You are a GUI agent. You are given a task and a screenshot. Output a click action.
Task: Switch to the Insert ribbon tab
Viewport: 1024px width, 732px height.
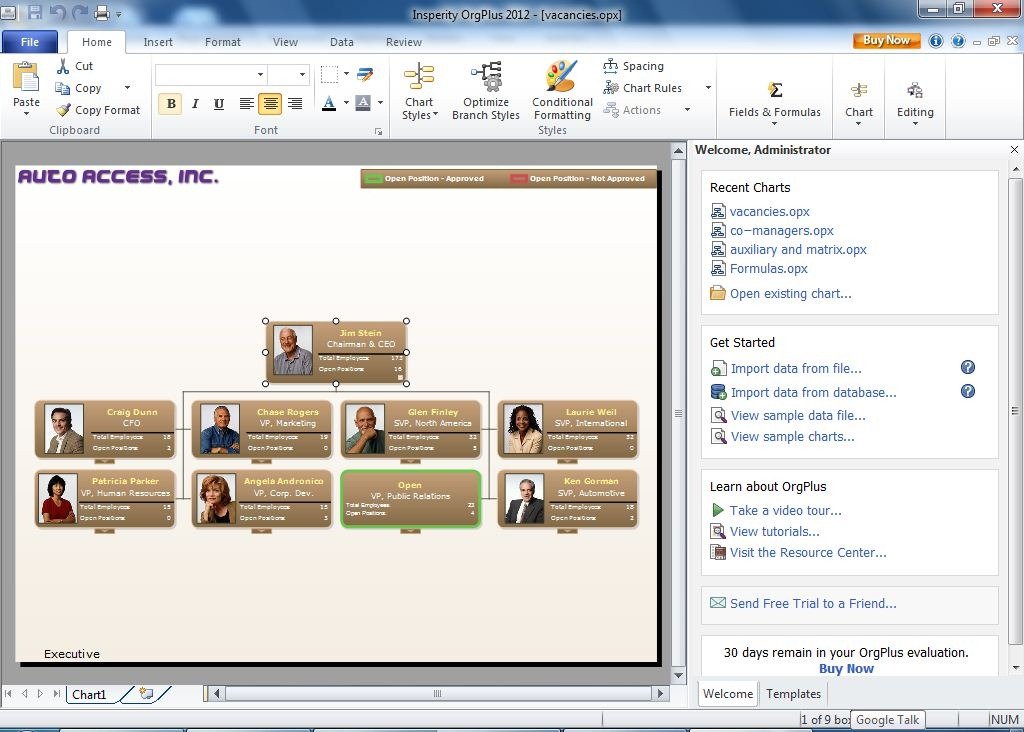pos(158,42)
